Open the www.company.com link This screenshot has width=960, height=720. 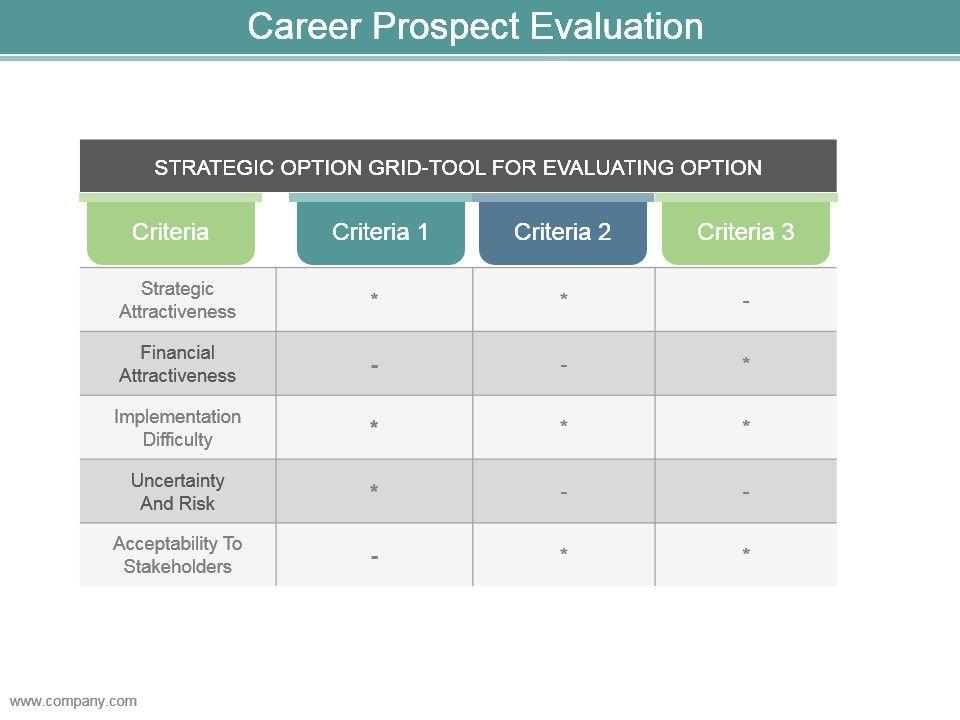click(x=73, y=701)
